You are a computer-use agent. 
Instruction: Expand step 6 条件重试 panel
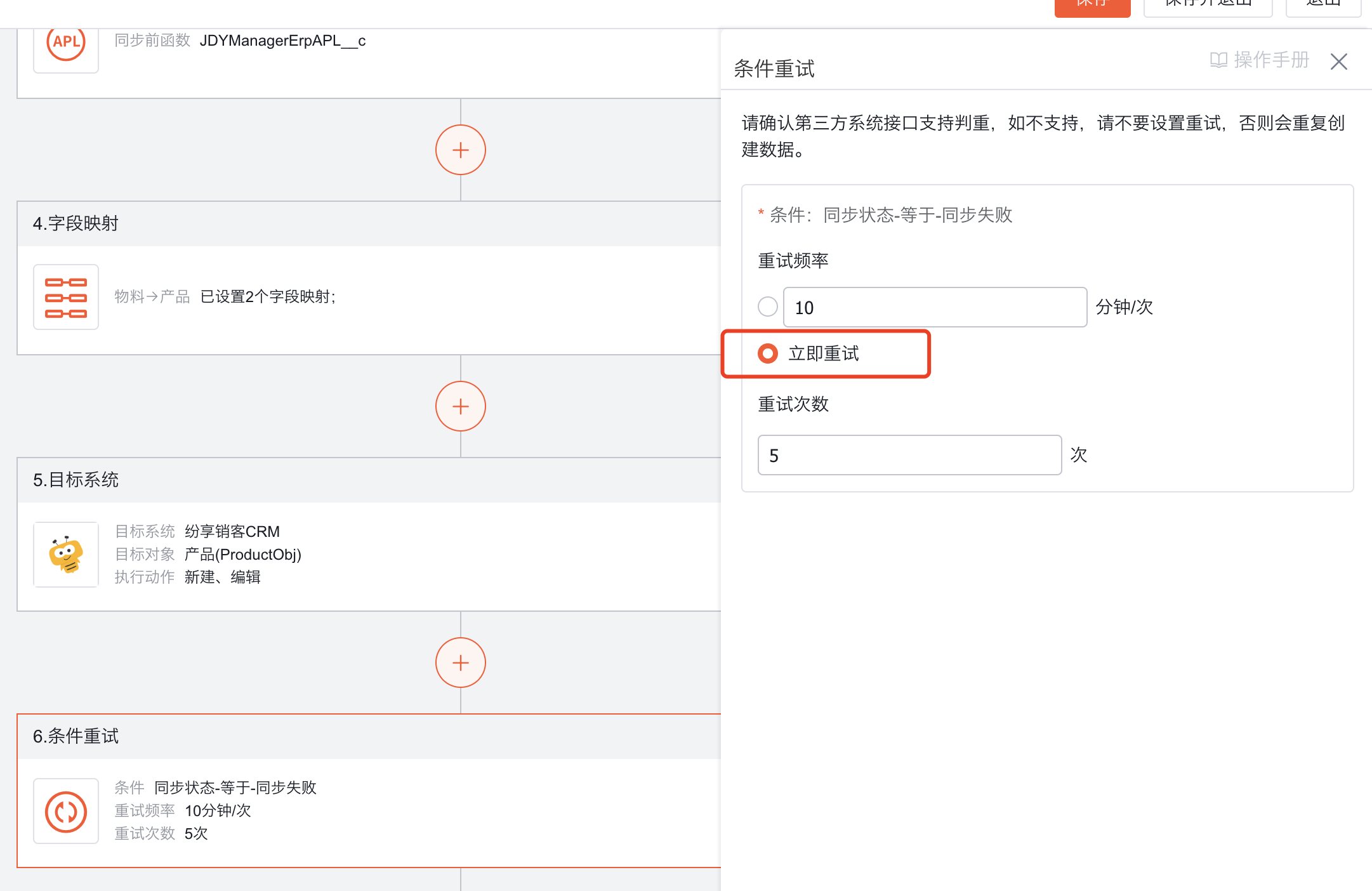point(76,736)
